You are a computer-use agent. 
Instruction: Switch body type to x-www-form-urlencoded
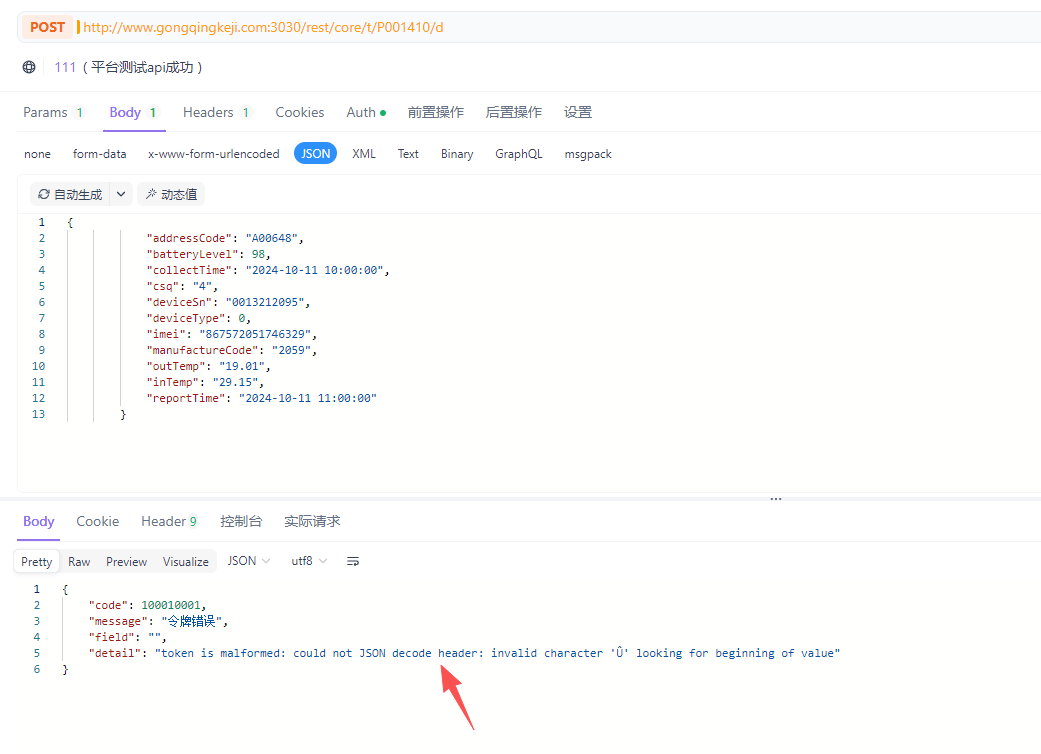214,154
